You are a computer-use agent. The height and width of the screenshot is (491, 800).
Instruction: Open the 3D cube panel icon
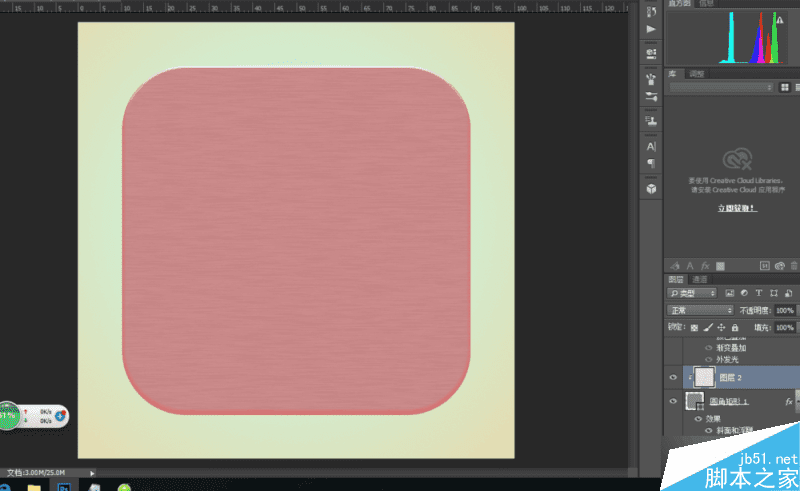pyautogui.click(x=651, y=189)
